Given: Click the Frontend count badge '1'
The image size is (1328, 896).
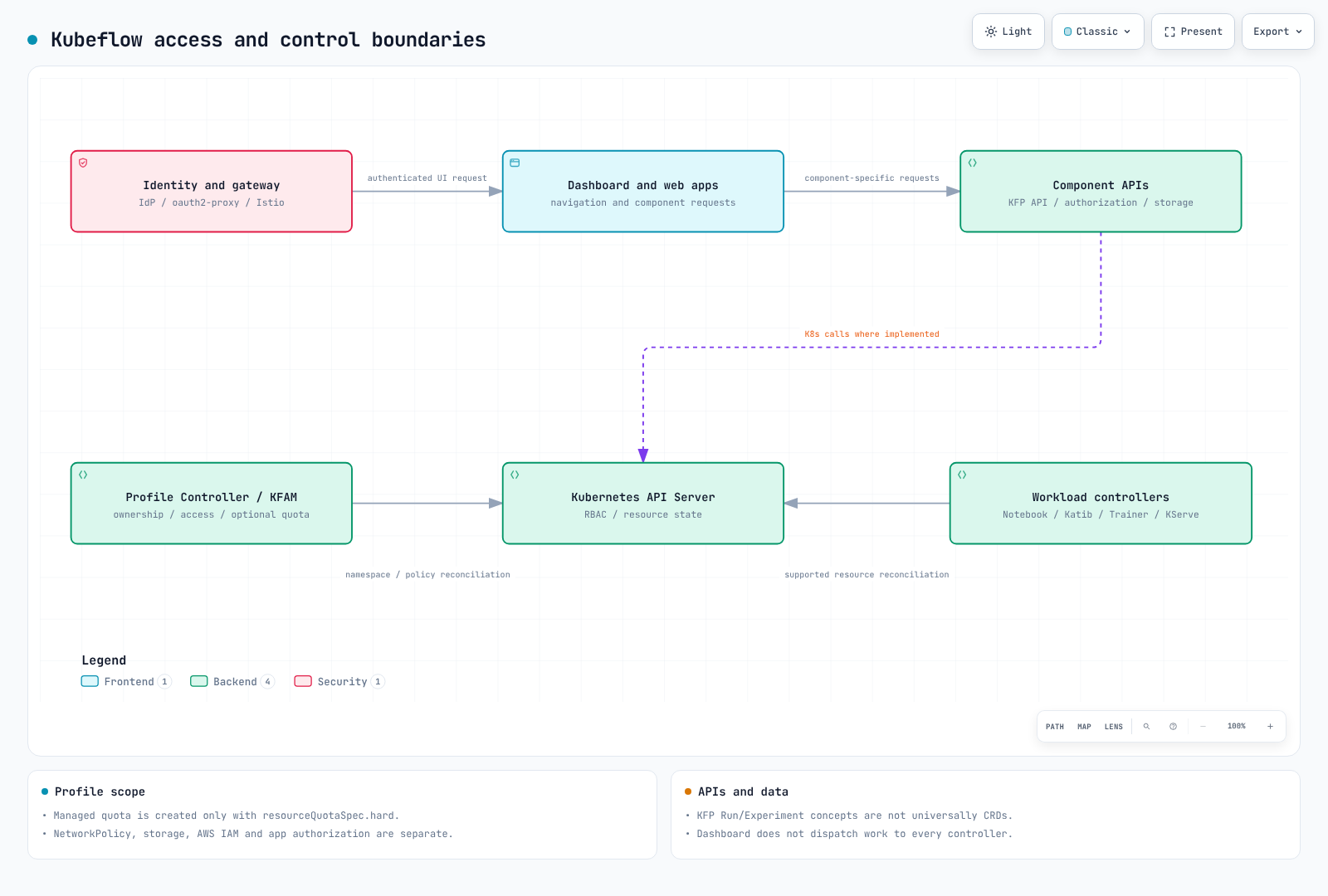Looking at the screenshot, I should 164,682.
